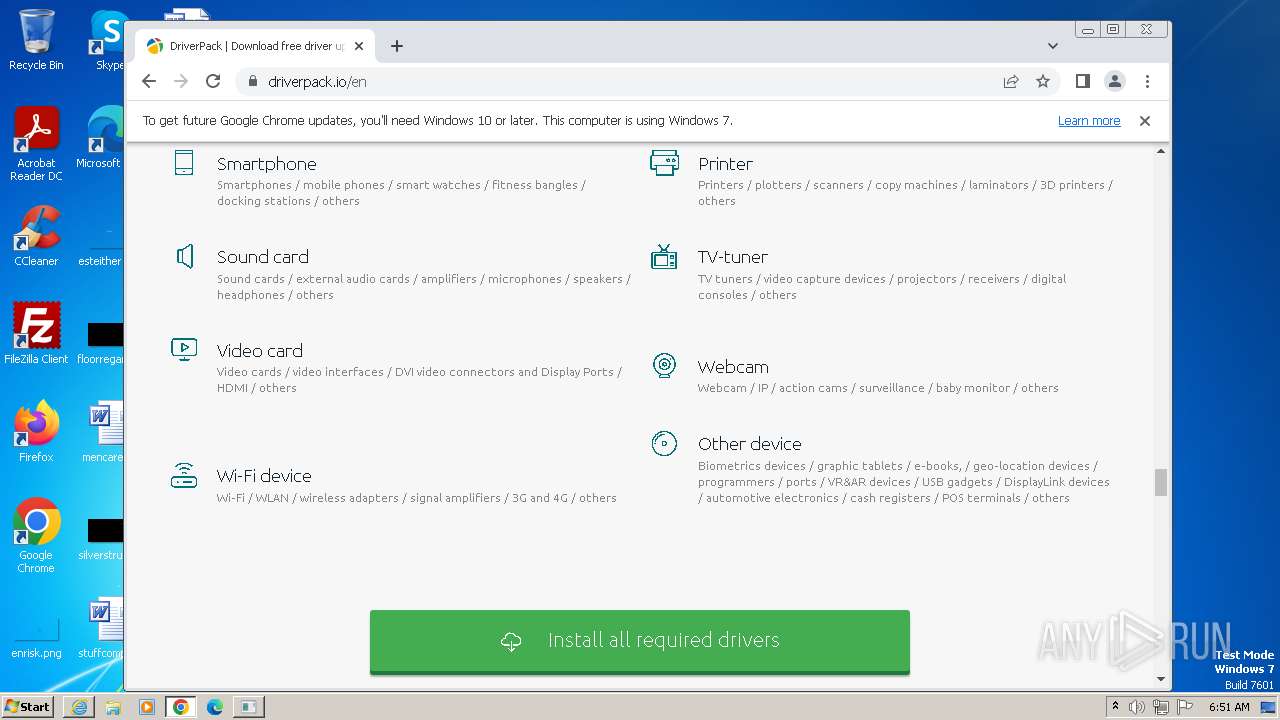This screenshot has height=720, width=1280.
Task: Follow the Learn more link
Action: tap(1089, 121)
